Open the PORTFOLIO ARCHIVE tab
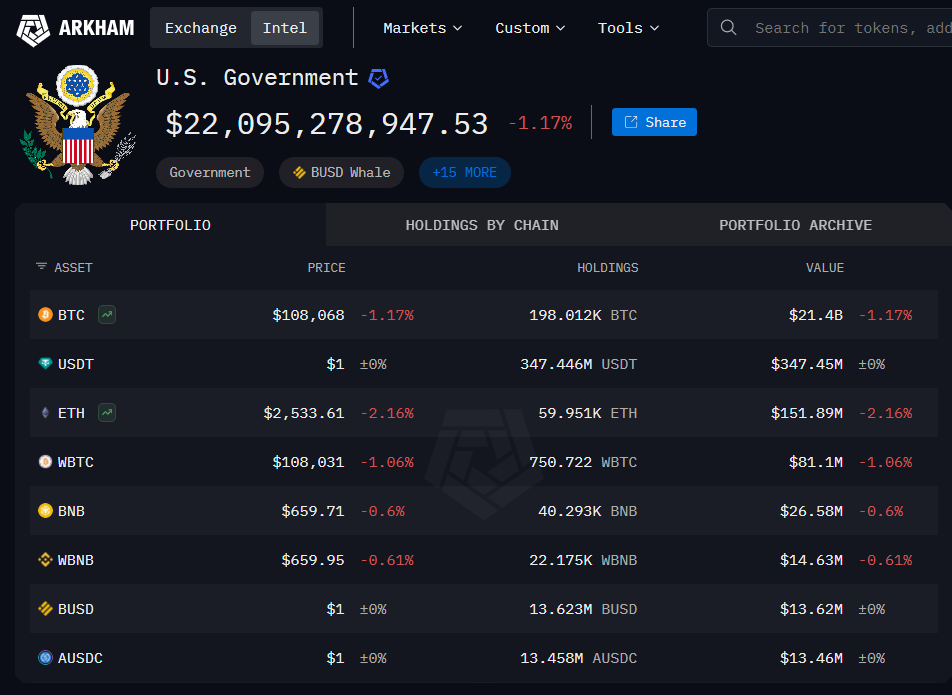This screenshot has width=952, height=695. pos(795,225)
